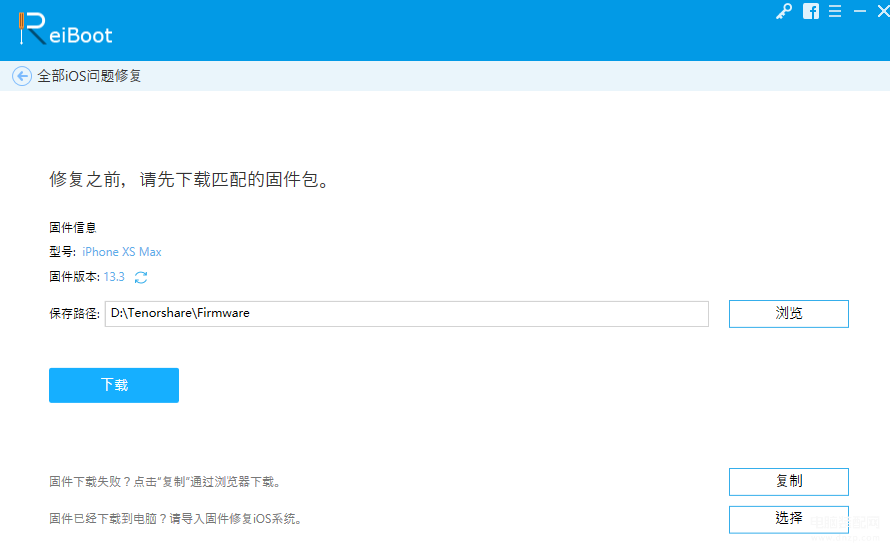Click the 固件已经下载到电脑 hint text
Screen dimensions: 890x551
coord(175,519)
